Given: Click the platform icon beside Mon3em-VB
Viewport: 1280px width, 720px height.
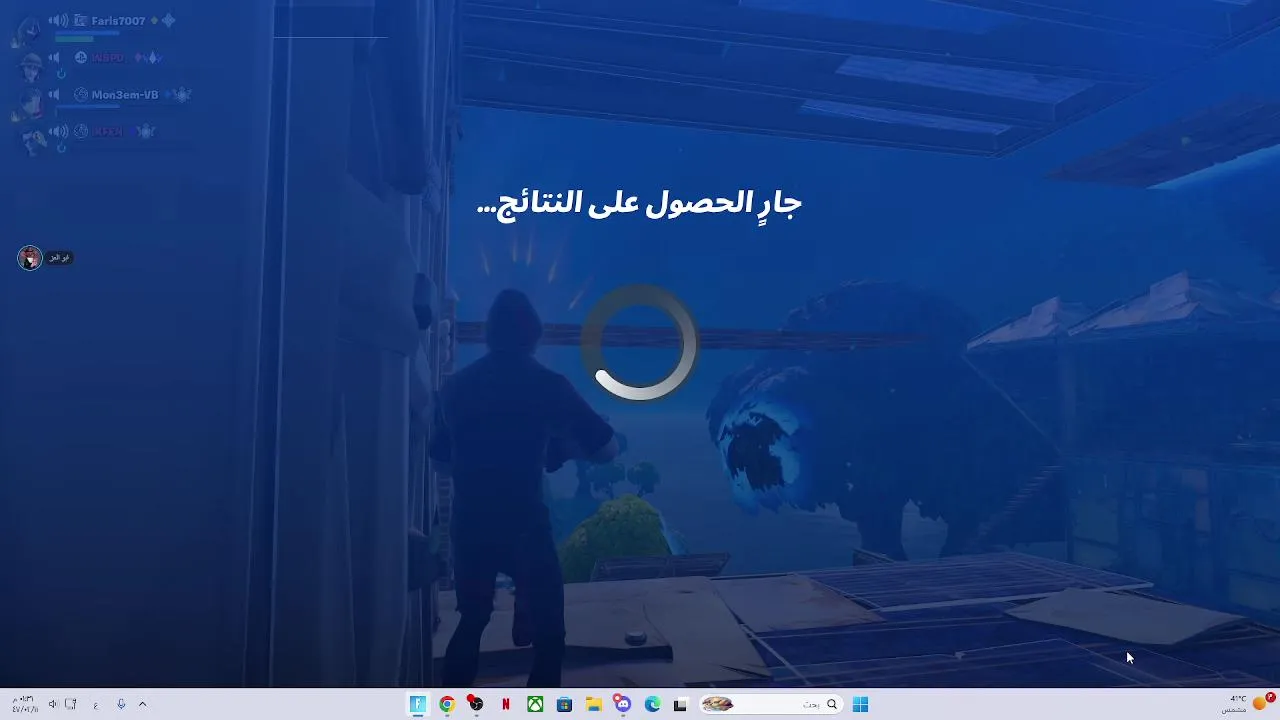Looking at the screenshot, I should [x=81, y=95].
